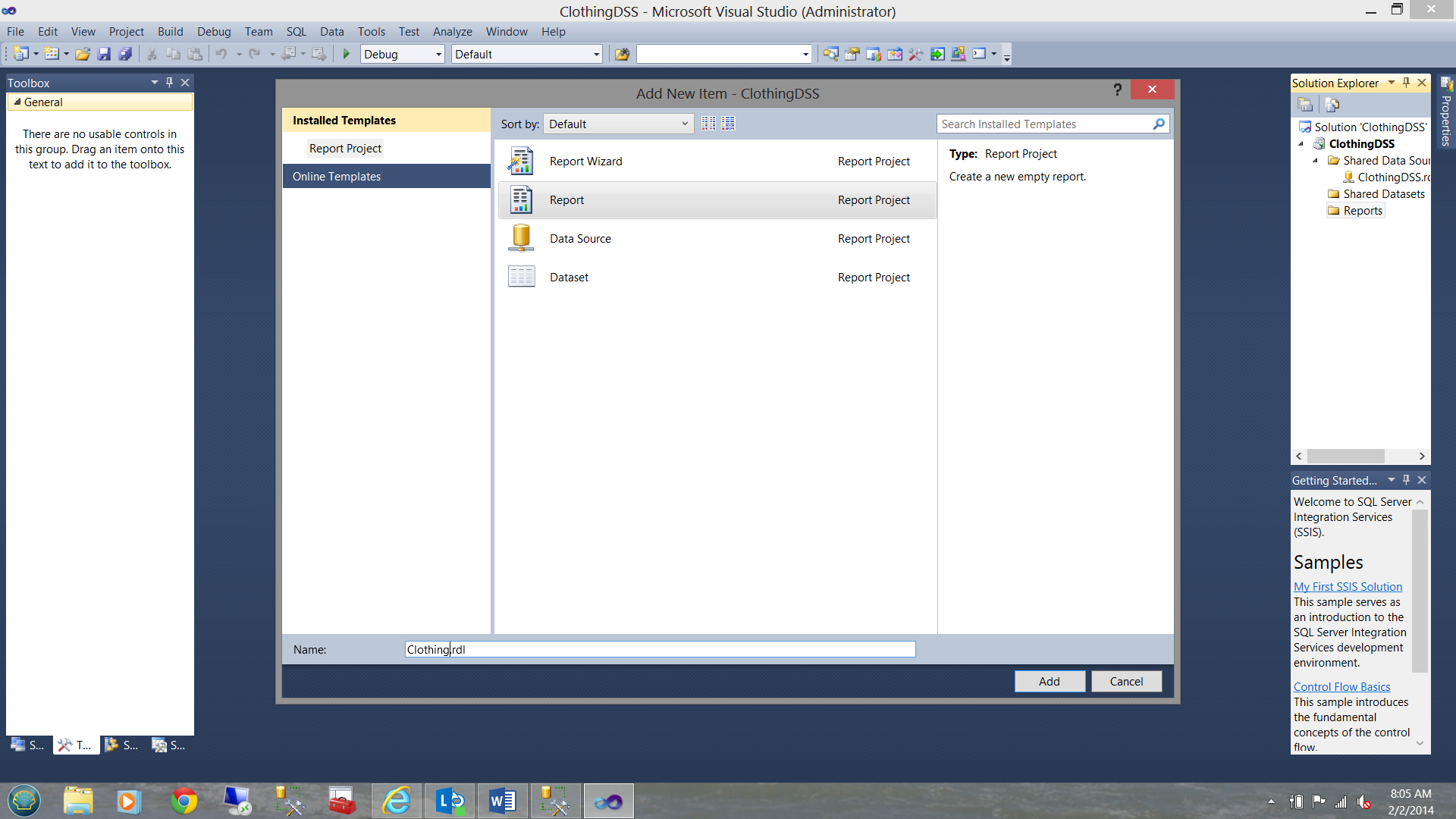Click the search magnifier in template search

tap(1158, 124)
